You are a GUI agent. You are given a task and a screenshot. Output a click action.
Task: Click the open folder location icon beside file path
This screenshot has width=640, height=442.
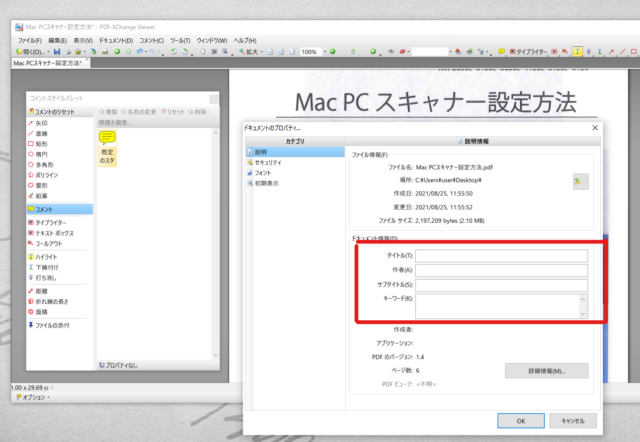tap(580, 181)
